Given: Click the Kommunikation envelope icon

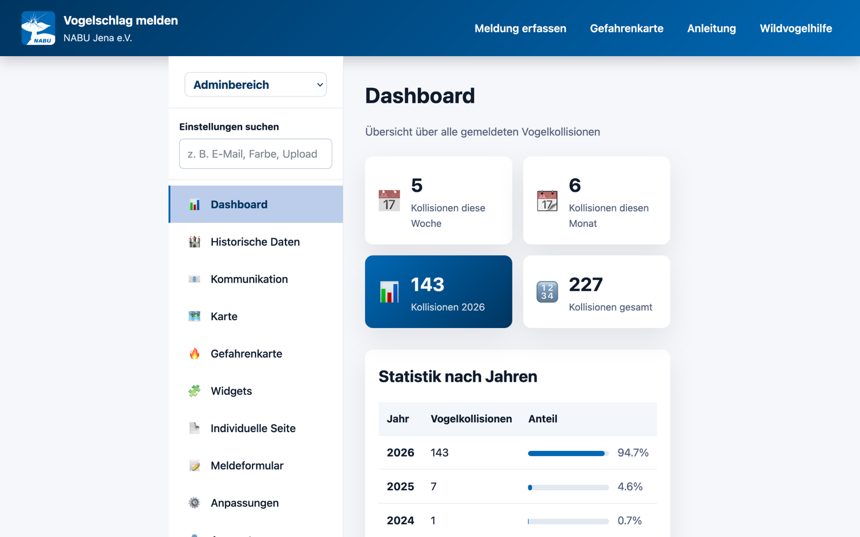Looking at the screenshot, I should coord(194,279).
